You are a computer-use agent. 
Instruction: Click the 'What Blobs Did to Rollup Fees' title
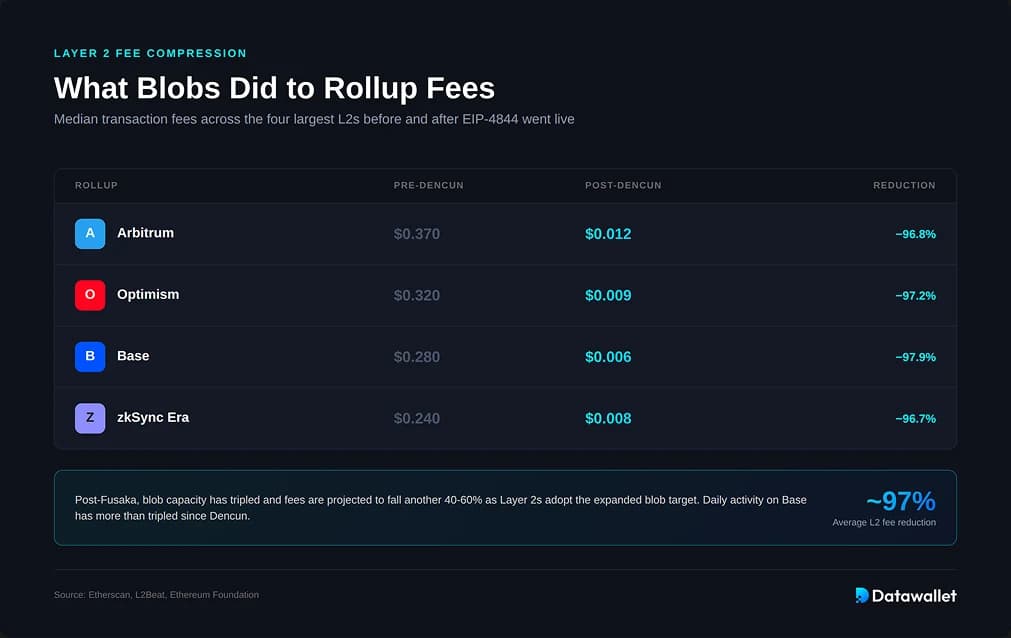pos(274,88)
